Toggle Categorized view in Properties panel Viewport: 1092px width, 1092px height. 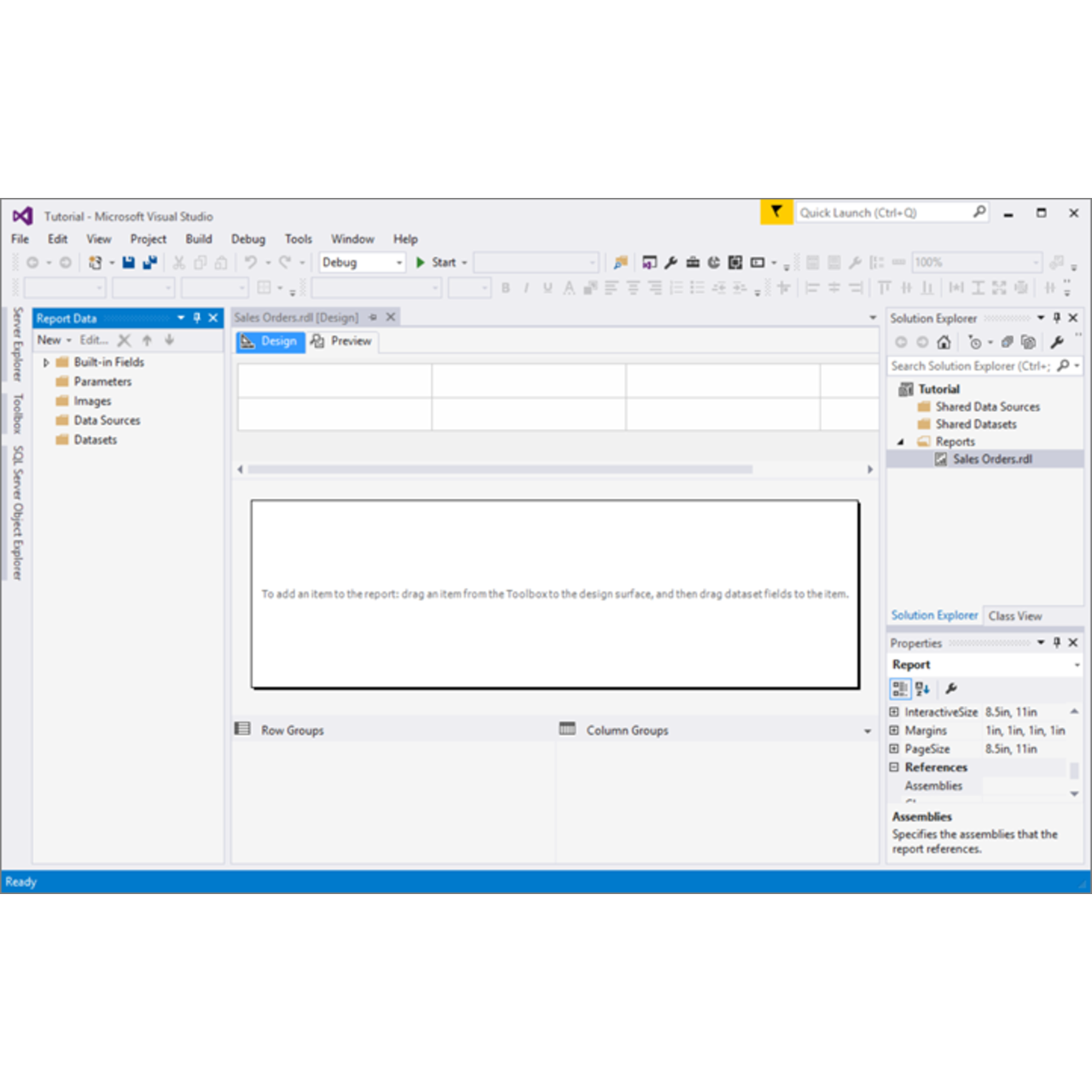(x=899, y=688)
